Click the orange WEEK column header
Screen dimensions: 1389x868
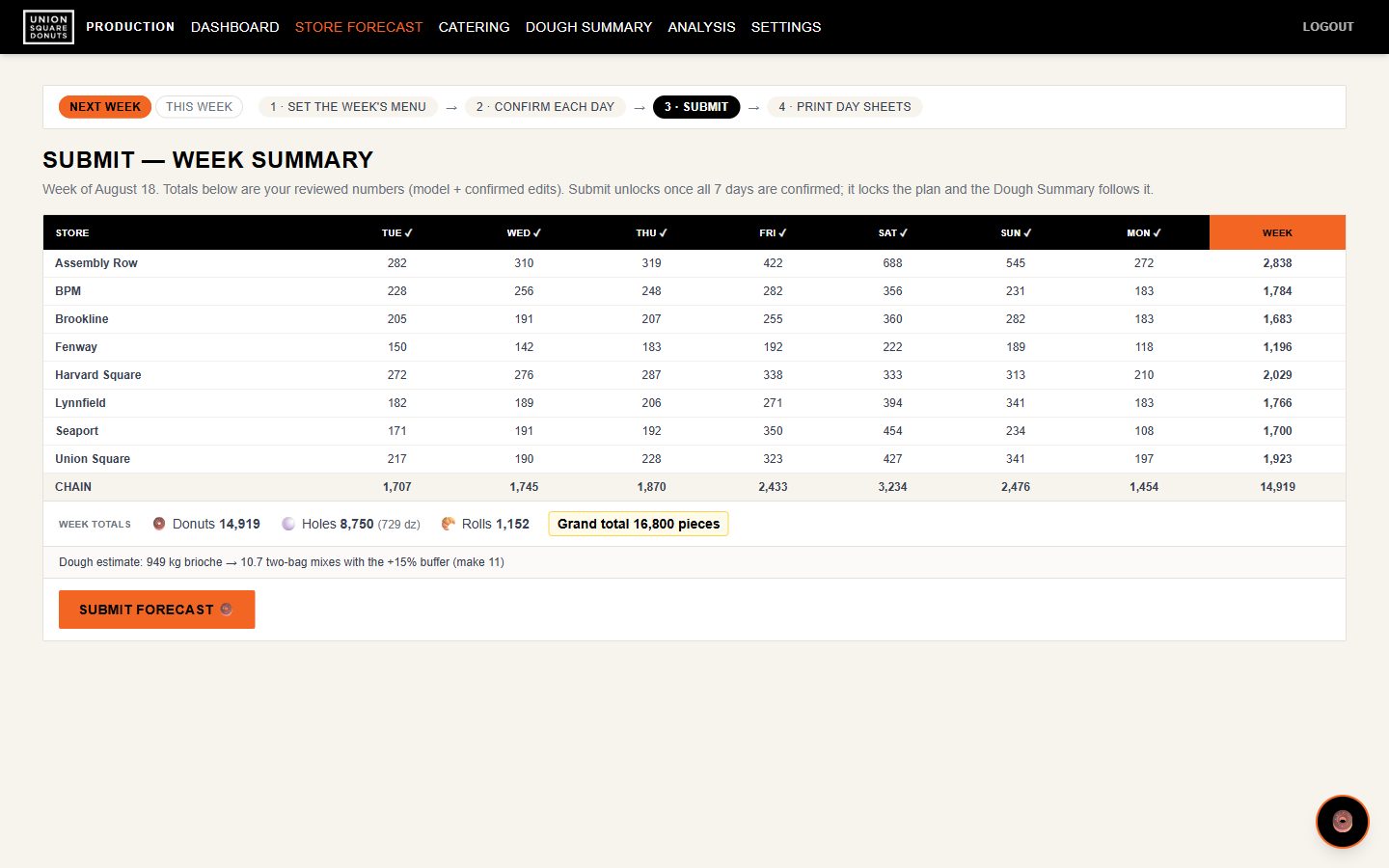coord(1277,232)
